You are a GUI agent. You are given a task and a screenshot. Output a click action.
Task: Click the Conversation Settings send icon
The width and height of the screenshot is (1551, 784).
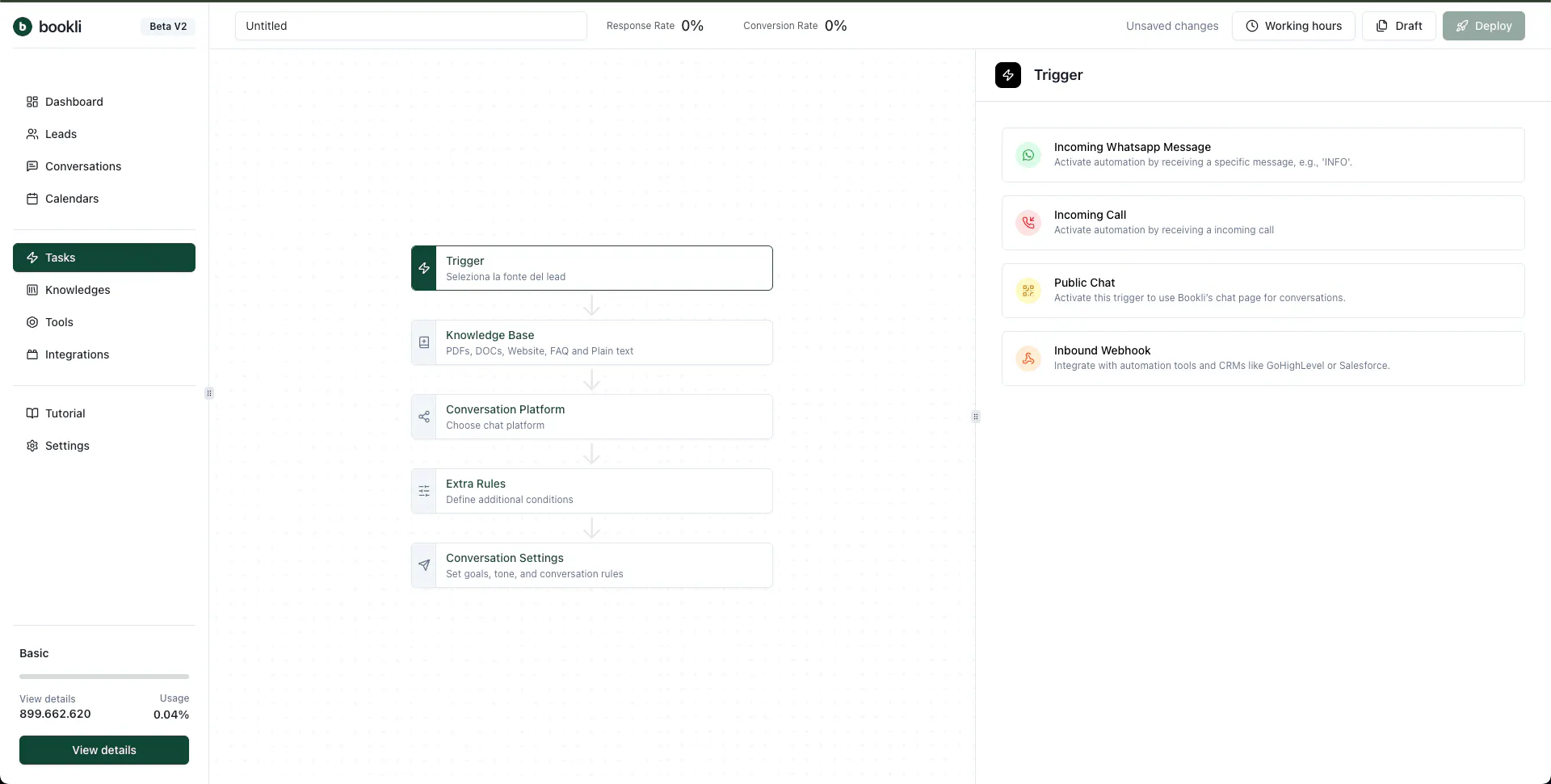[x=424, y=565]
